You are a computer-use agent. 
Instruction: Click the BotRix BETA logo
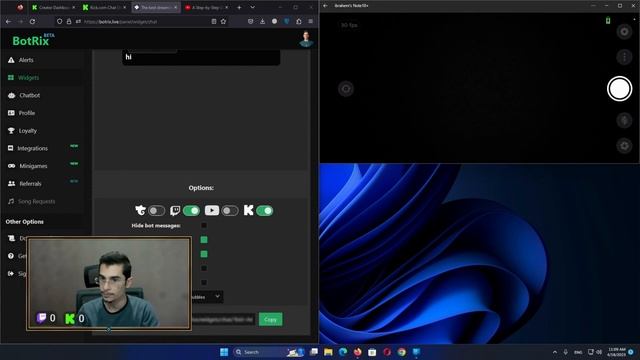33,40
